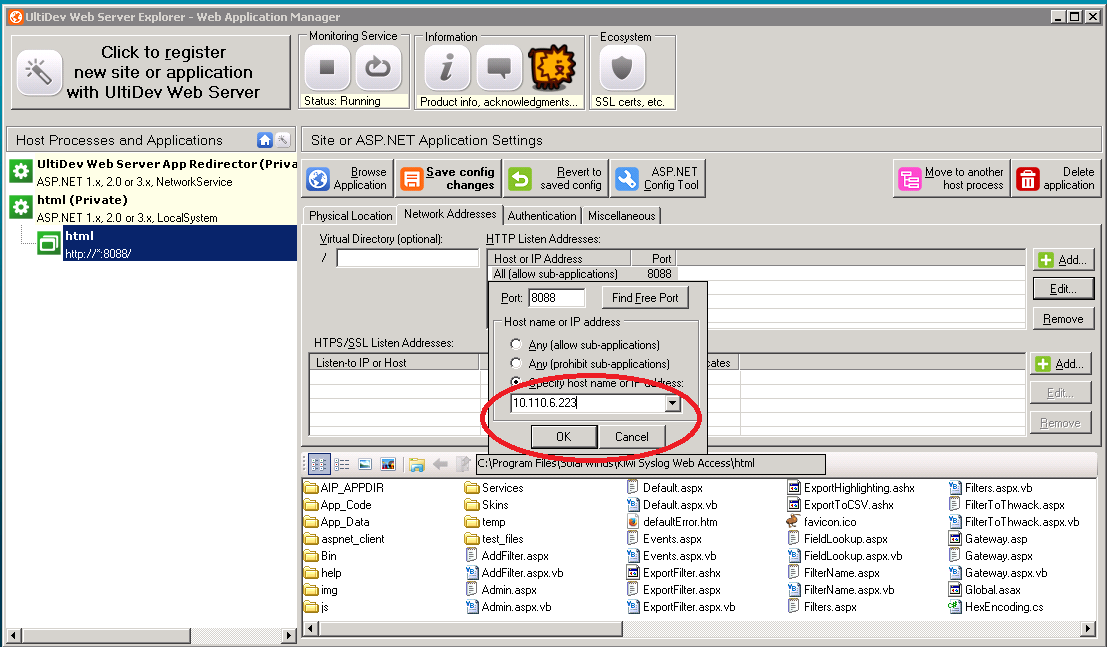Image resolution: width=1107 pixels, height=647 pixels.
Task: Switch to Network Addresses tab
Action: point(450,214)
